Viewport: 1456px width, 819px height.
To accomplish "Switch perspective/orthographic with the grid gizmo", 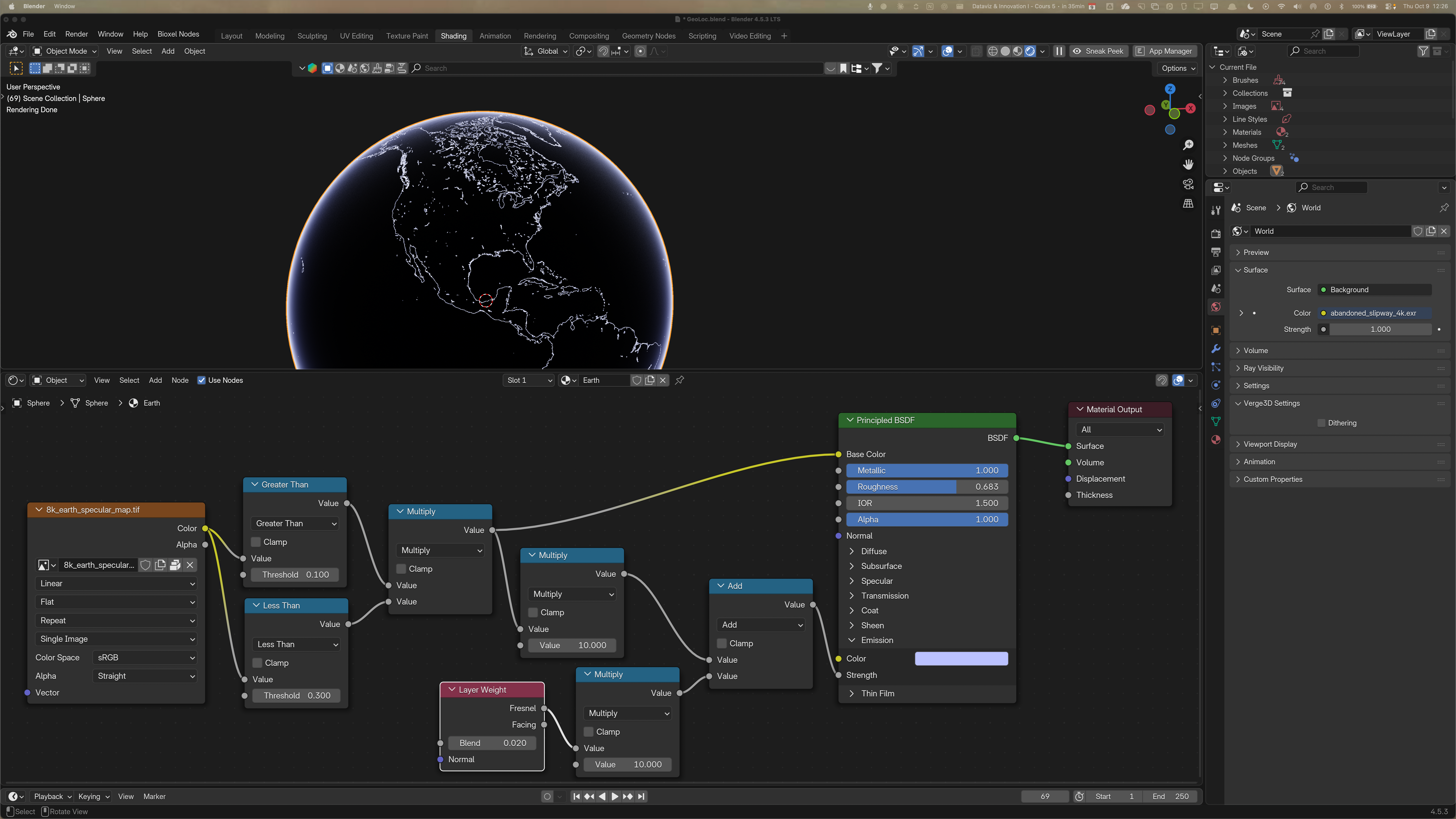I will point(1188,203).
